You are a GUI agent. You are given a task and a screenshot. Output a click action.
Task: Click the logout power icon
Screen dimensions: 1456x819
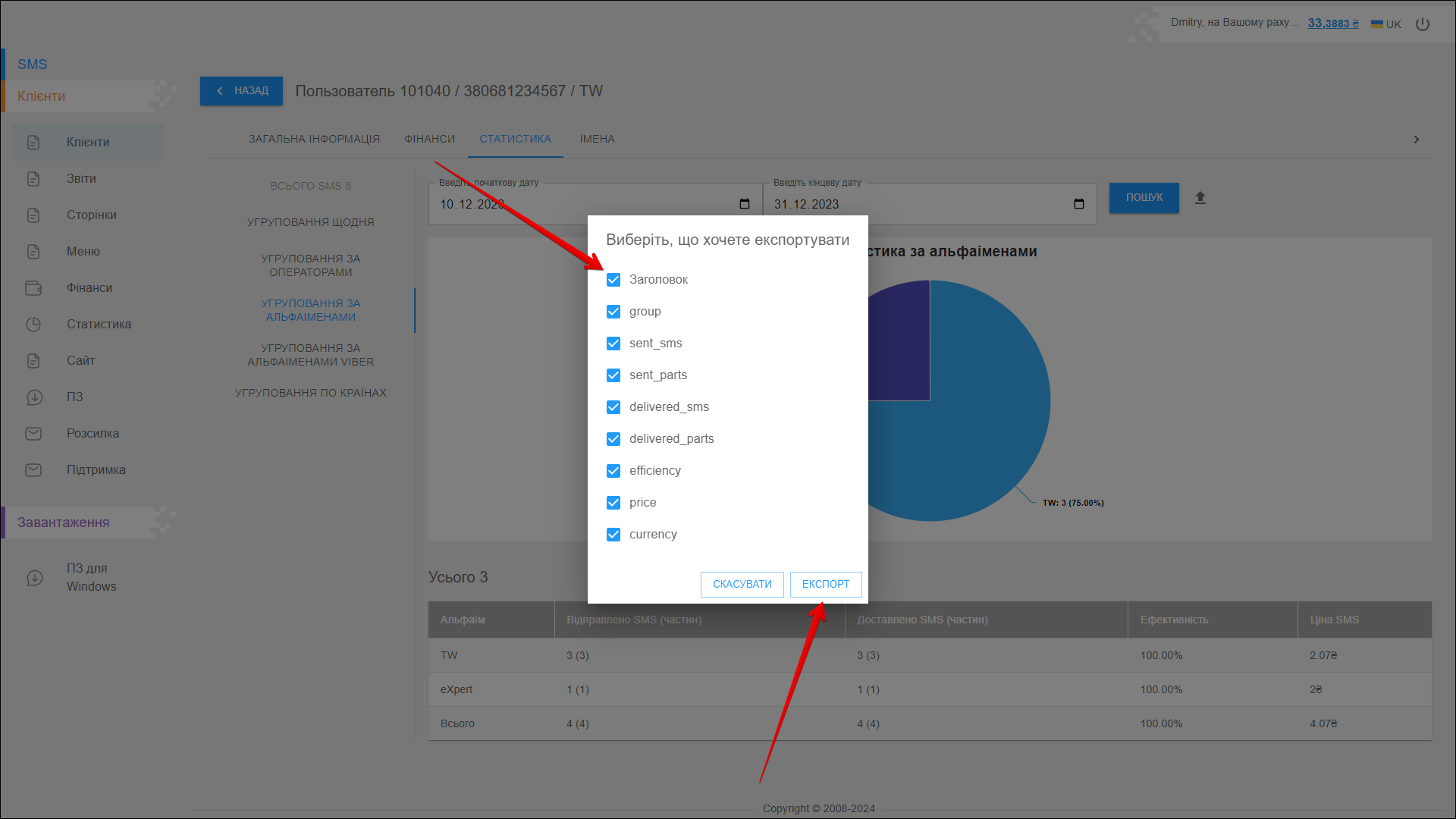tap(1423, 24)
